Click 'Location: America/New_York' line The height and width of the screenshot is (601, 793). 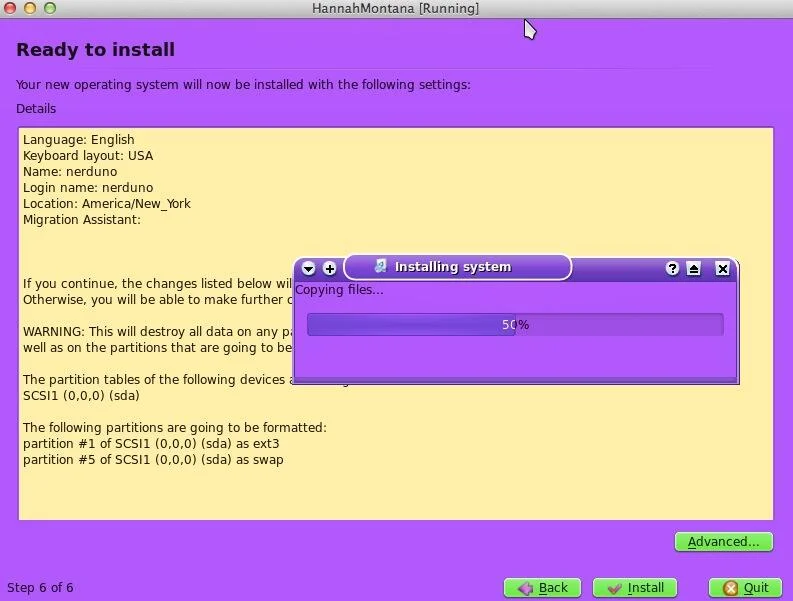coord(107,204)
